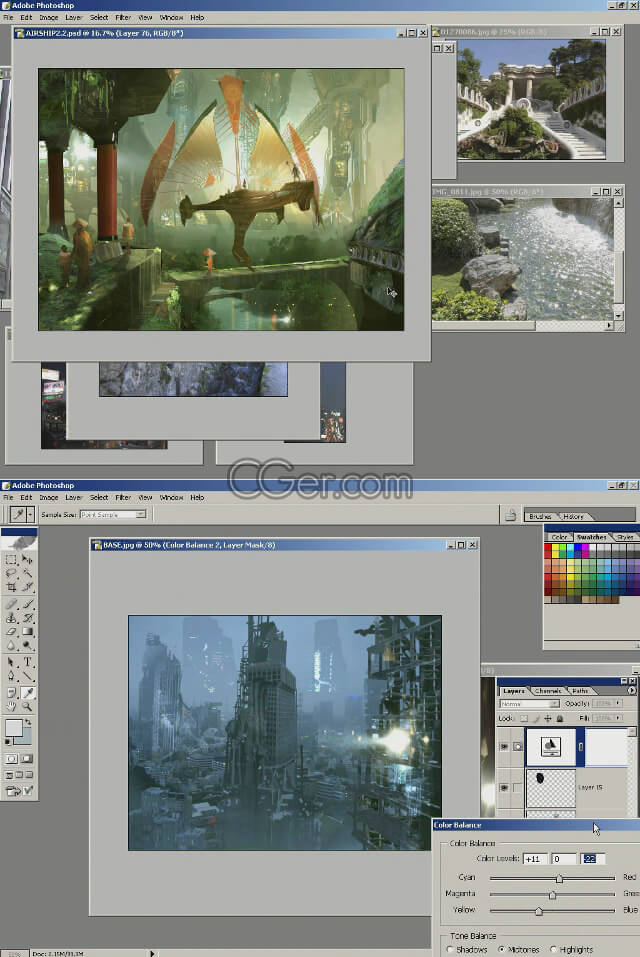Click the Magenta-Green slider handle
640x957 pixels.
tap(552, 895)
